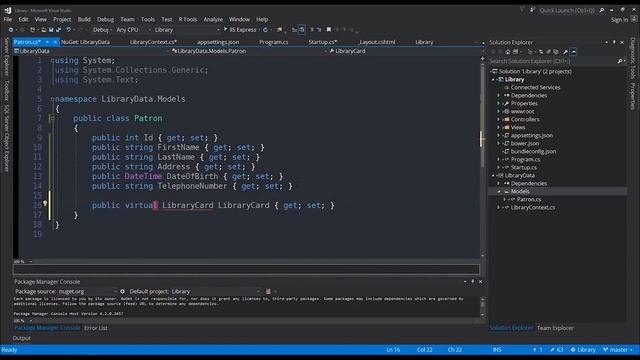The image size is (640, 360).
Task: Switch to the Team Explorer tab
Action: click(x=555, y=328)
